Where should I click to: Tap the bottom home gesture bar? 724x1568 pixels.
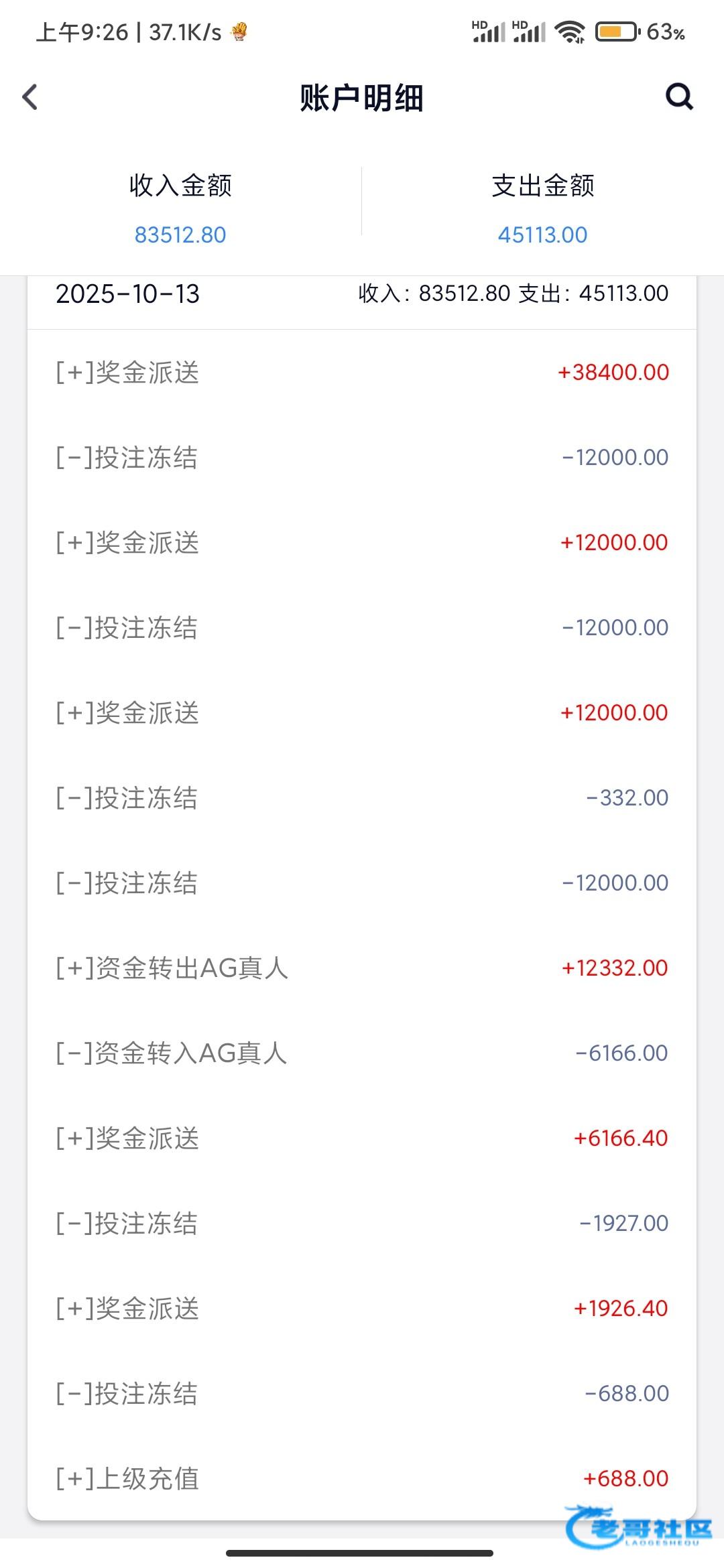[x=360, y=1553]
